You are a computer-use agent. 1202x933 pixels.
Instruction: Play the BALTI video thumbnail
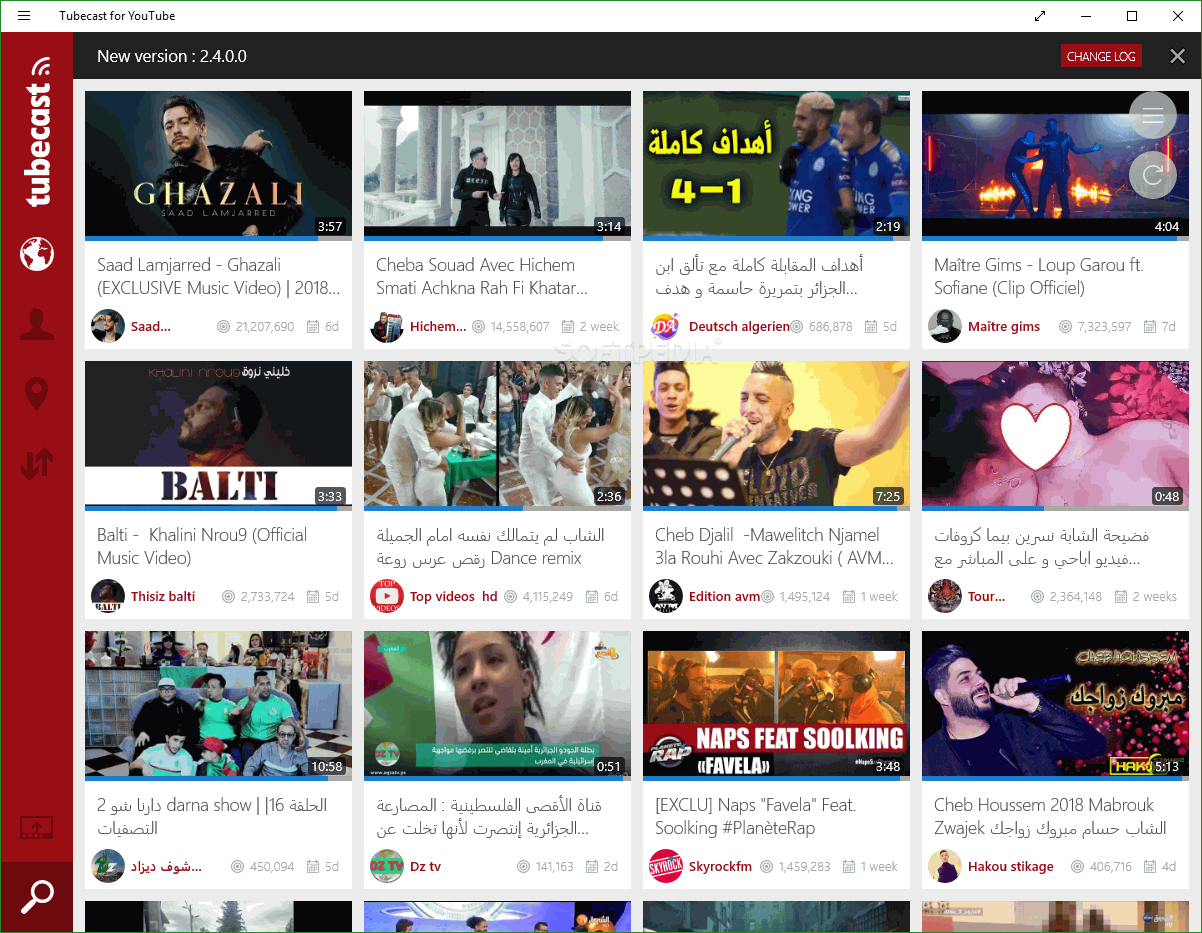[218, 434]
